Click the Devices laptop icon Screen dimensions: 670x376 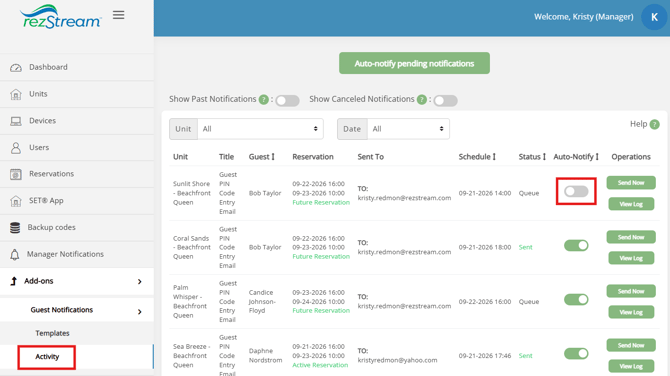pos(16,121)
